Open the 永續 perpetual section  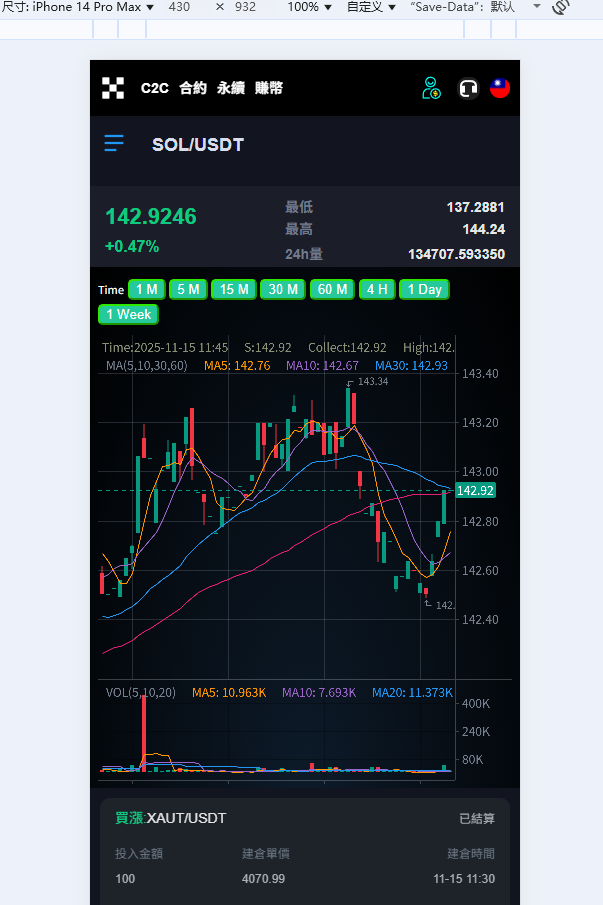pyautogui.click(x=231, y=88)
